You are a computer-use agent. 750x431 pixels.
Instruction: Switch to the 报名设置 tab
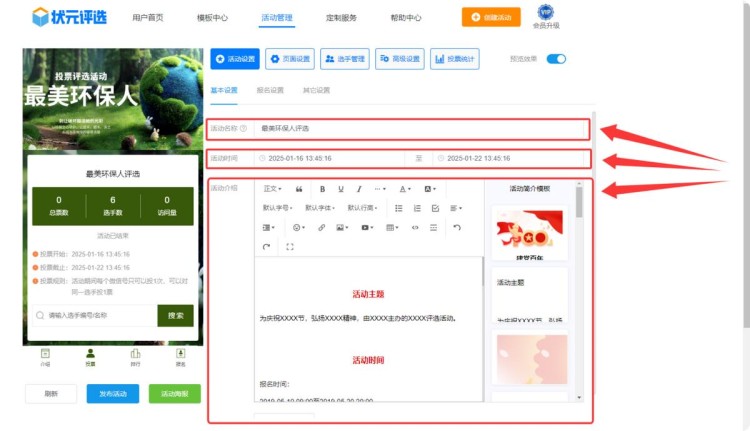(x=270, y=90)
